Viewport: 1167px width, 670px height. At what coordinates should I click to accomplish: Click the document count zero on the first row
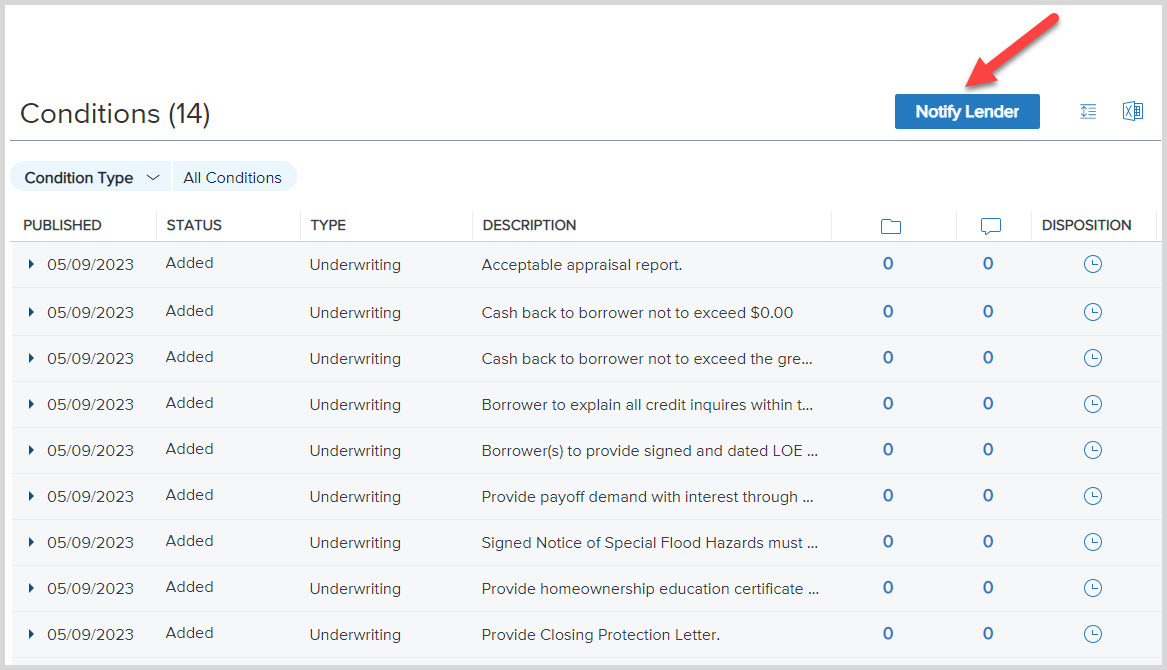coord(887,263)
